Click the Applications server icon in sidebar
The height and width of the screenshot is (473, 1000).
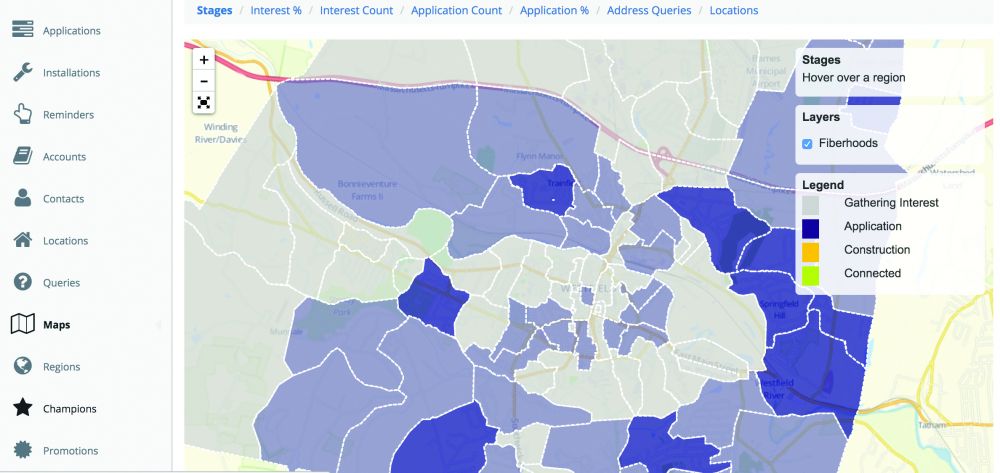point(22,30)
